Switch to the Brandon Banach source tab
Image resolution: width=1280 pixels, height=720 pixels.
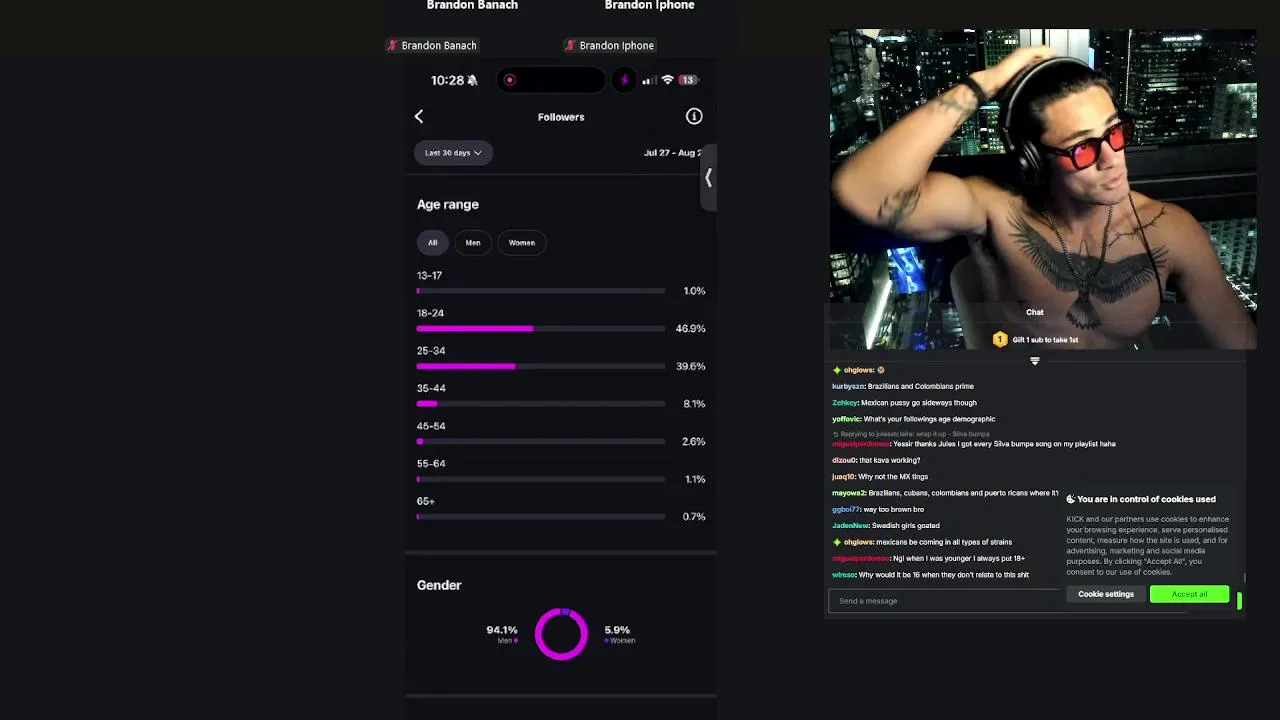(432, 45)
